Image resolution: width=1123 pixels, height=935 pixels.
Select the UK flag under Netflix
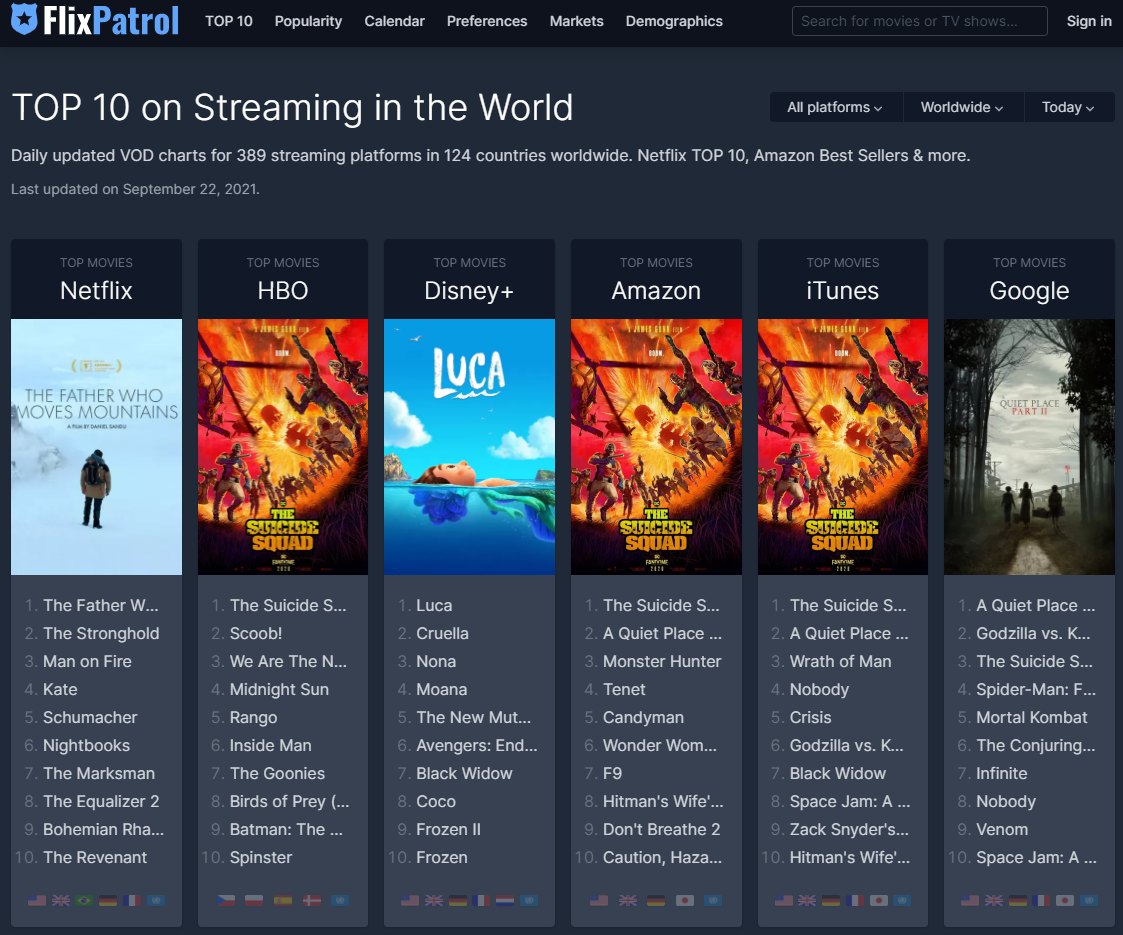pyautogui.click(x=61, y=901)
